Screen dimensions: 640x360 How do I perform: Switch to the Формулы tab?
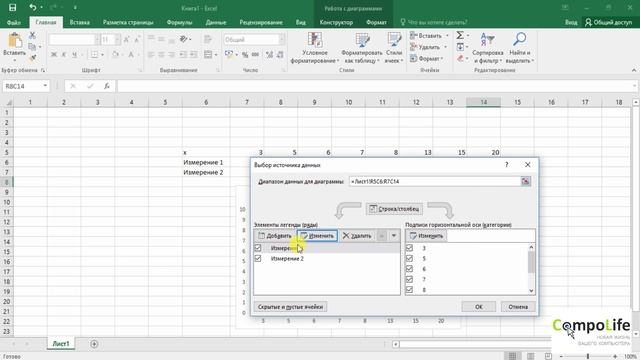tap(179, 22)
